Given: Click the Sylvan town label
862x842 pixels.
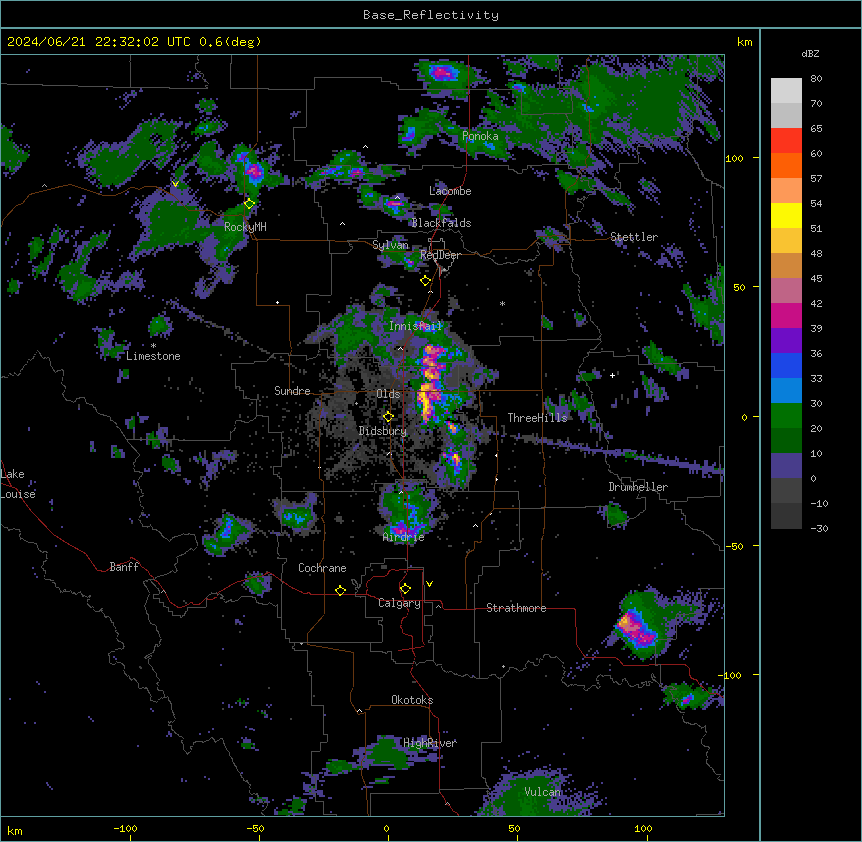Looking at the screenshot, I should [390, 245].
